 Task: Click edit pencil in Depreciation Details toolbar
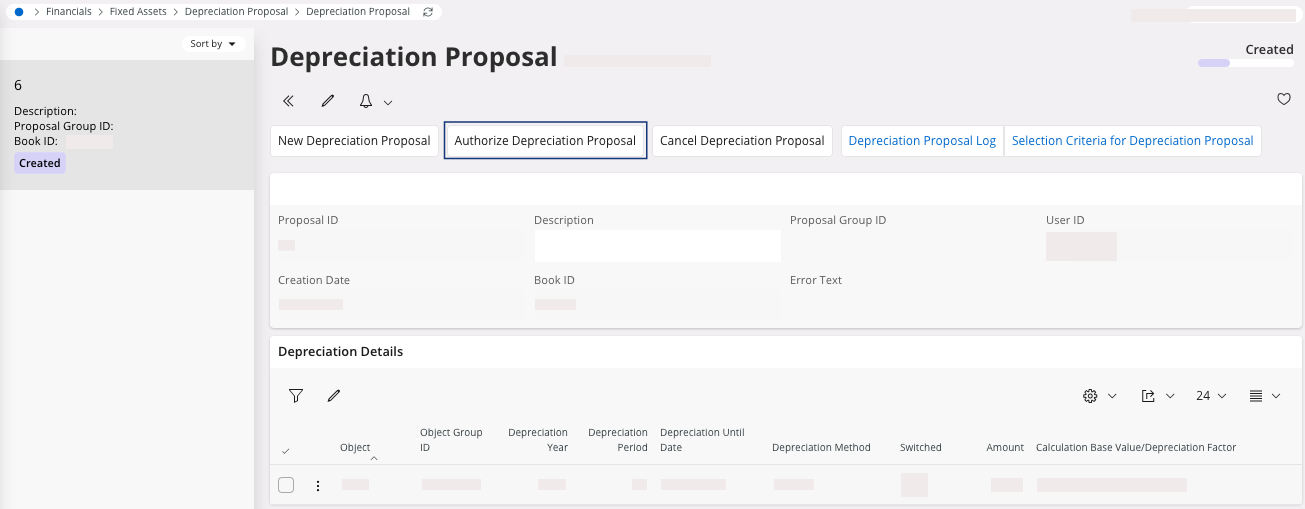click(x=334, y=396)
